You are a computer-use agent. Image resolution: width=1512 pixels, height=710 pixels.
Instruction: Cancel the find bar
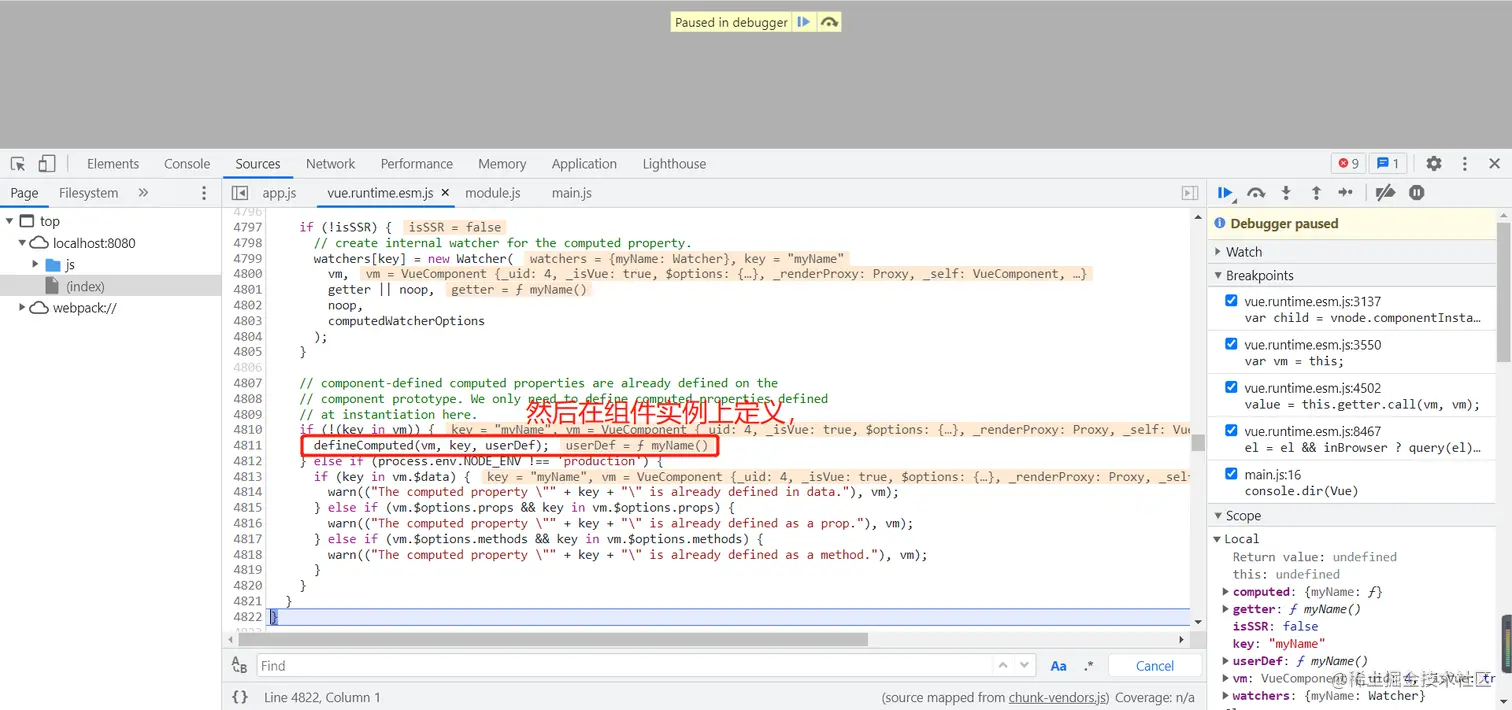(1155, 666)
